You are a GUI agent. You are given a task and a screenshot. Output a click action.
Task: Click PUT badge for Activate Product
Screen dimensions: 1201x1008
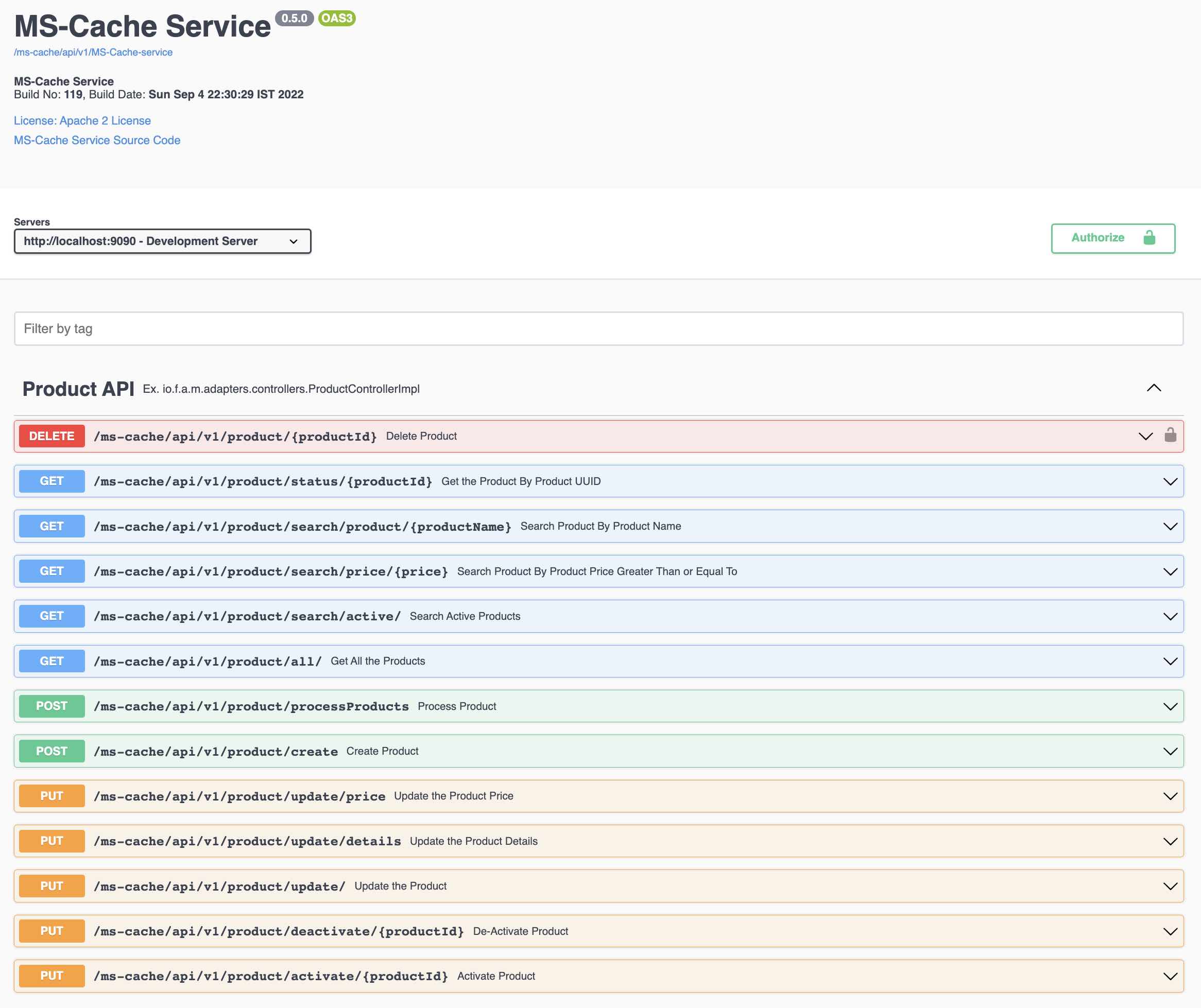[52, 976]
